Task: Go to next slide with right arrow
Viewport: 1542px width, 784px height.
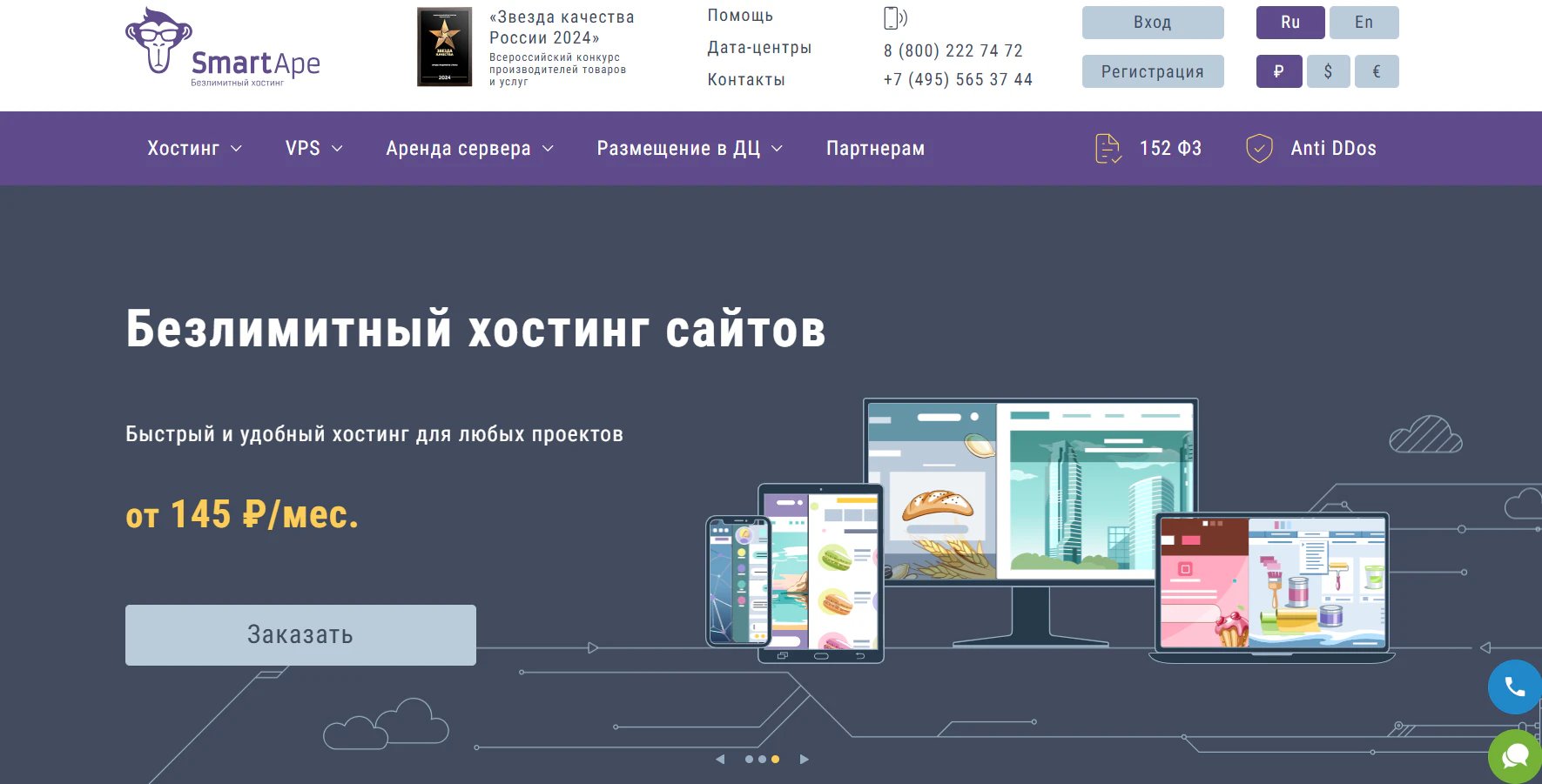Action: pyautogui.click(x=805, y=760)
